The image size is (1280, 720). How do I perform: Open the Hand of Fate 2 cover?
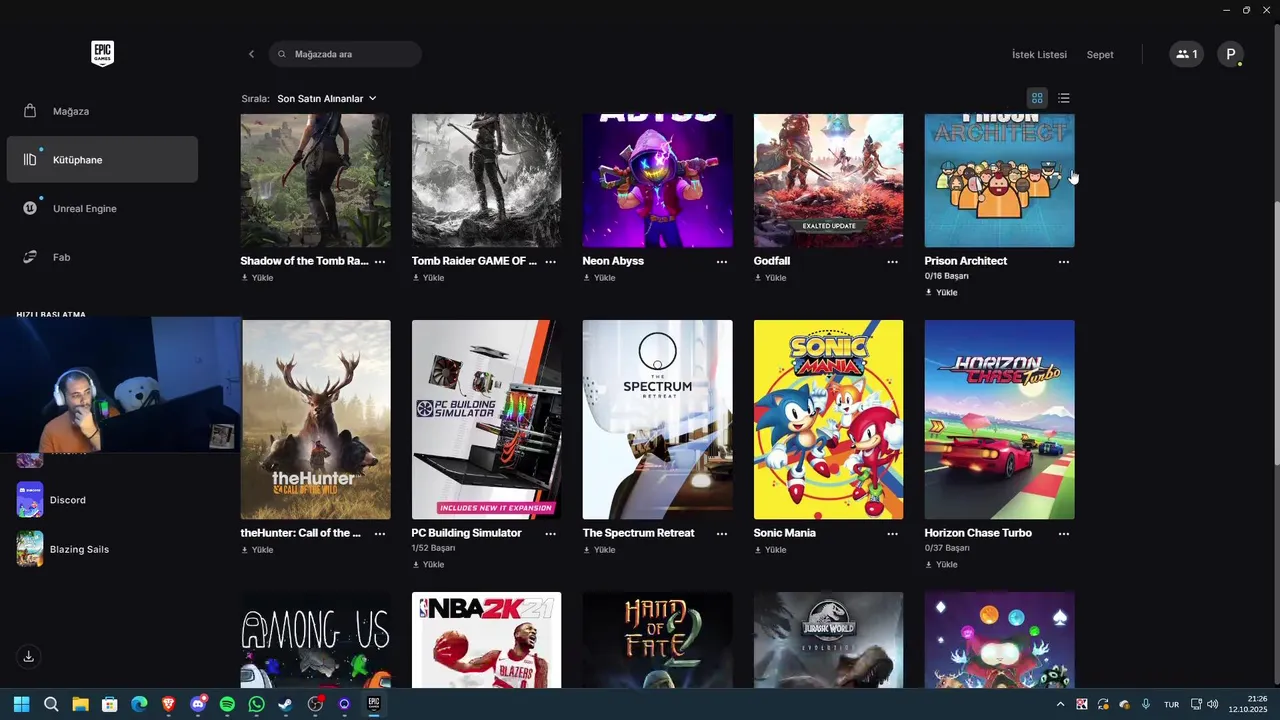[657, 640]
